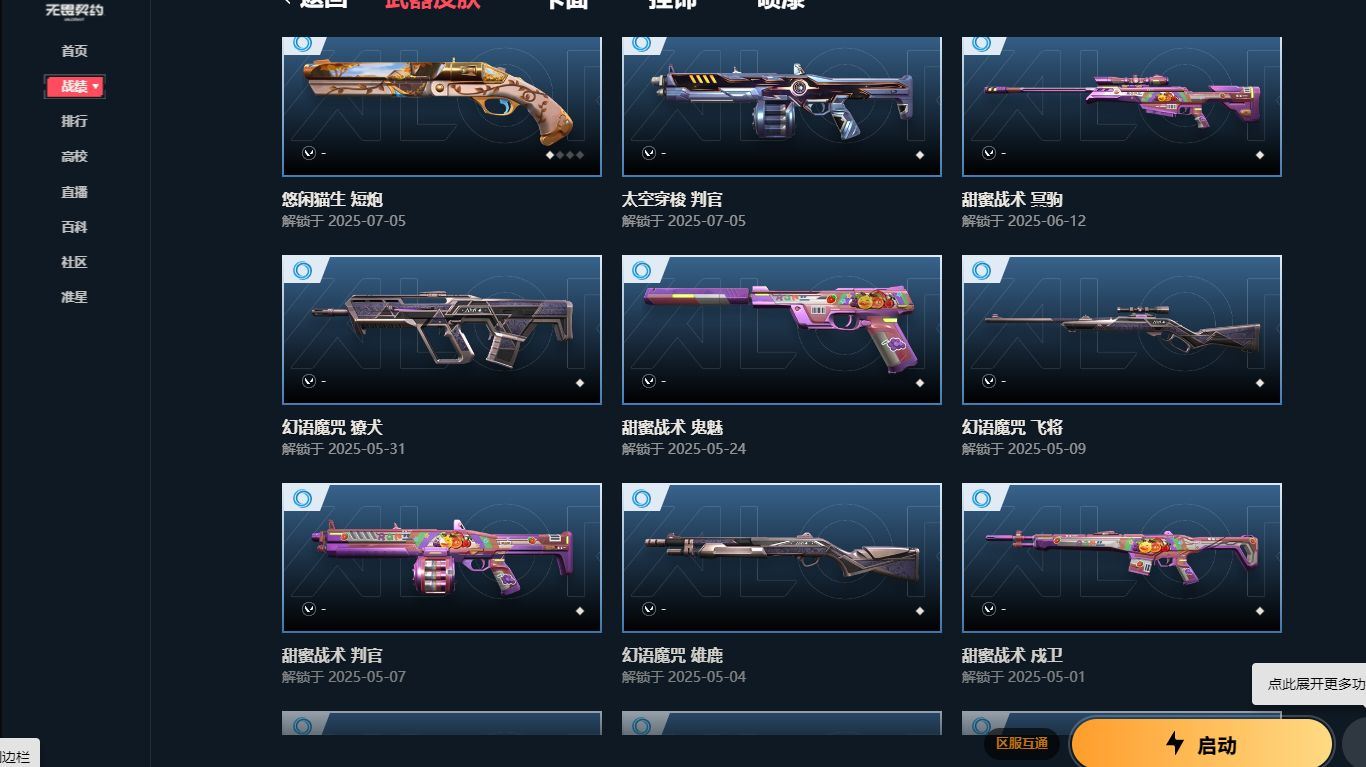Click the blue ring badge on 太空穿梭 判官 card
This screenshot has height=767, width=1366.
[643, 44]
